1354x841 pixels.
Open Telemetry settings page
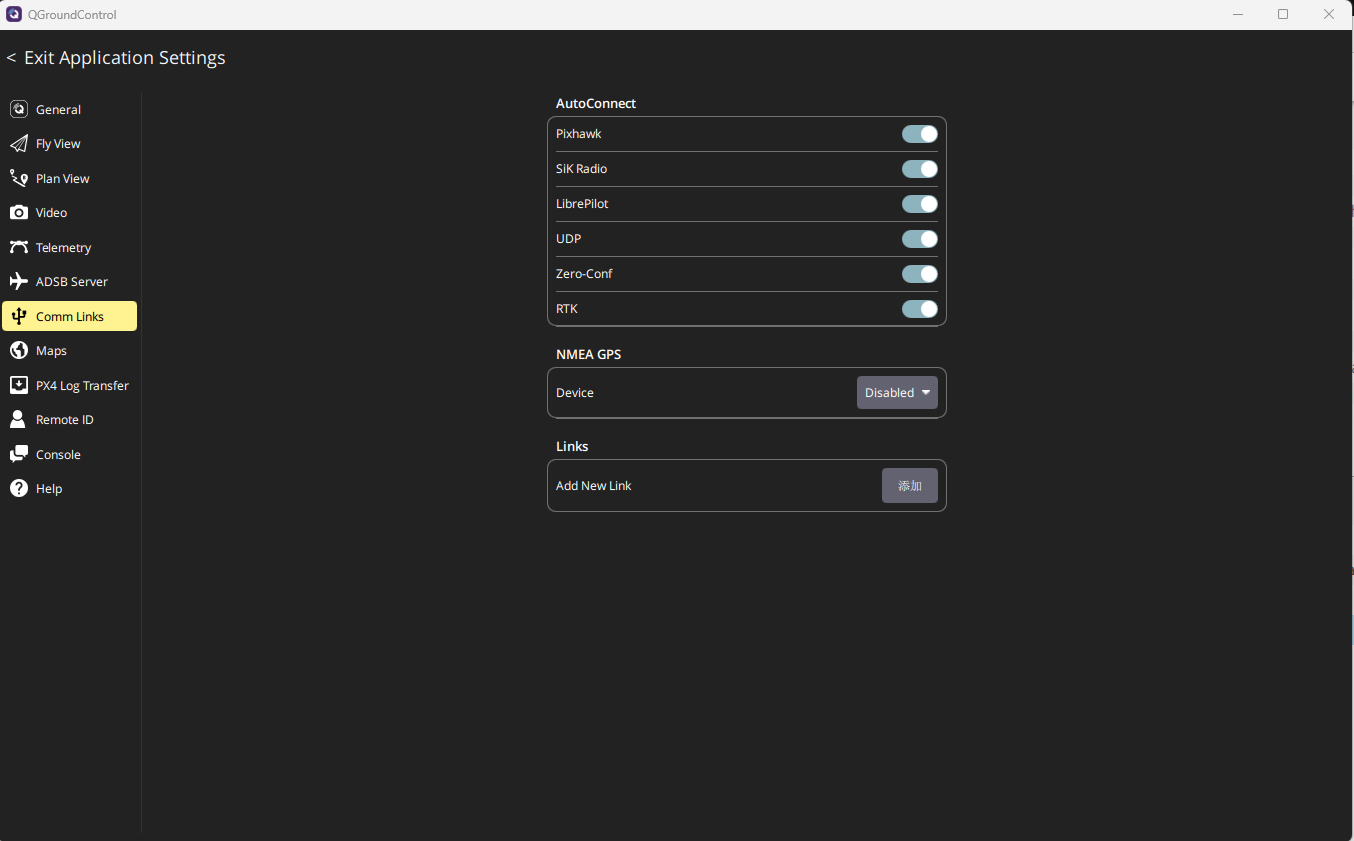69,247
